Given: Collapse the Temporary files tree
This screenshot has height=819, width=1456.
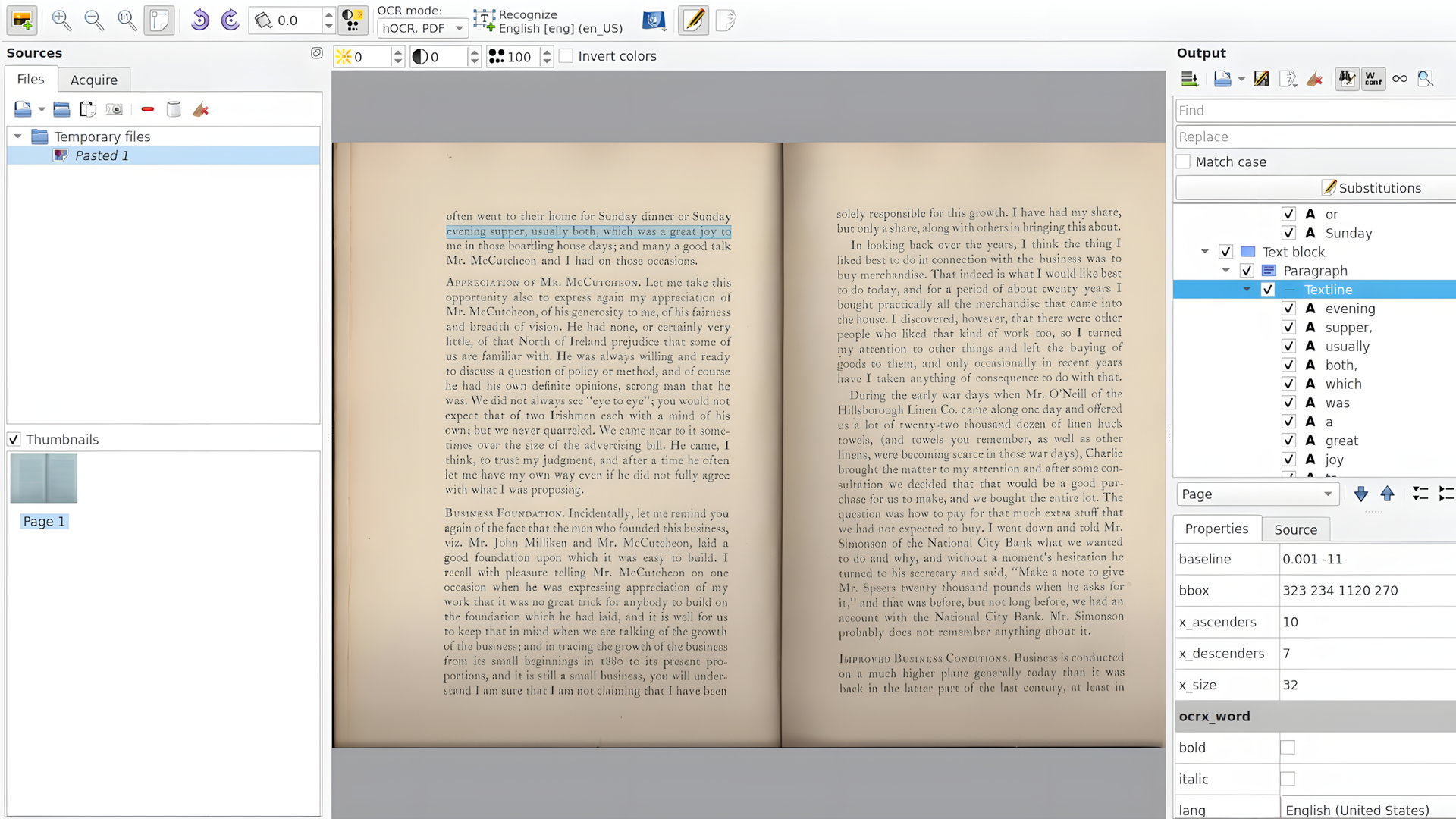Looking at the screenshot, I should (18, 136).
